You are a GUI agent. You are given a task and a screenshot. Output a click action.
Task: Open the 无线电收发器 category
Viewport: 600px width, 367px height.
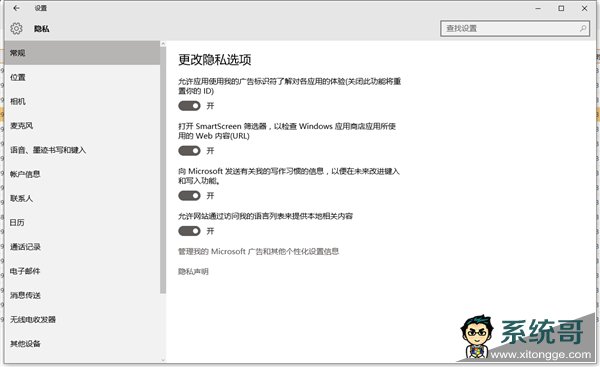(x=82, y=319)
